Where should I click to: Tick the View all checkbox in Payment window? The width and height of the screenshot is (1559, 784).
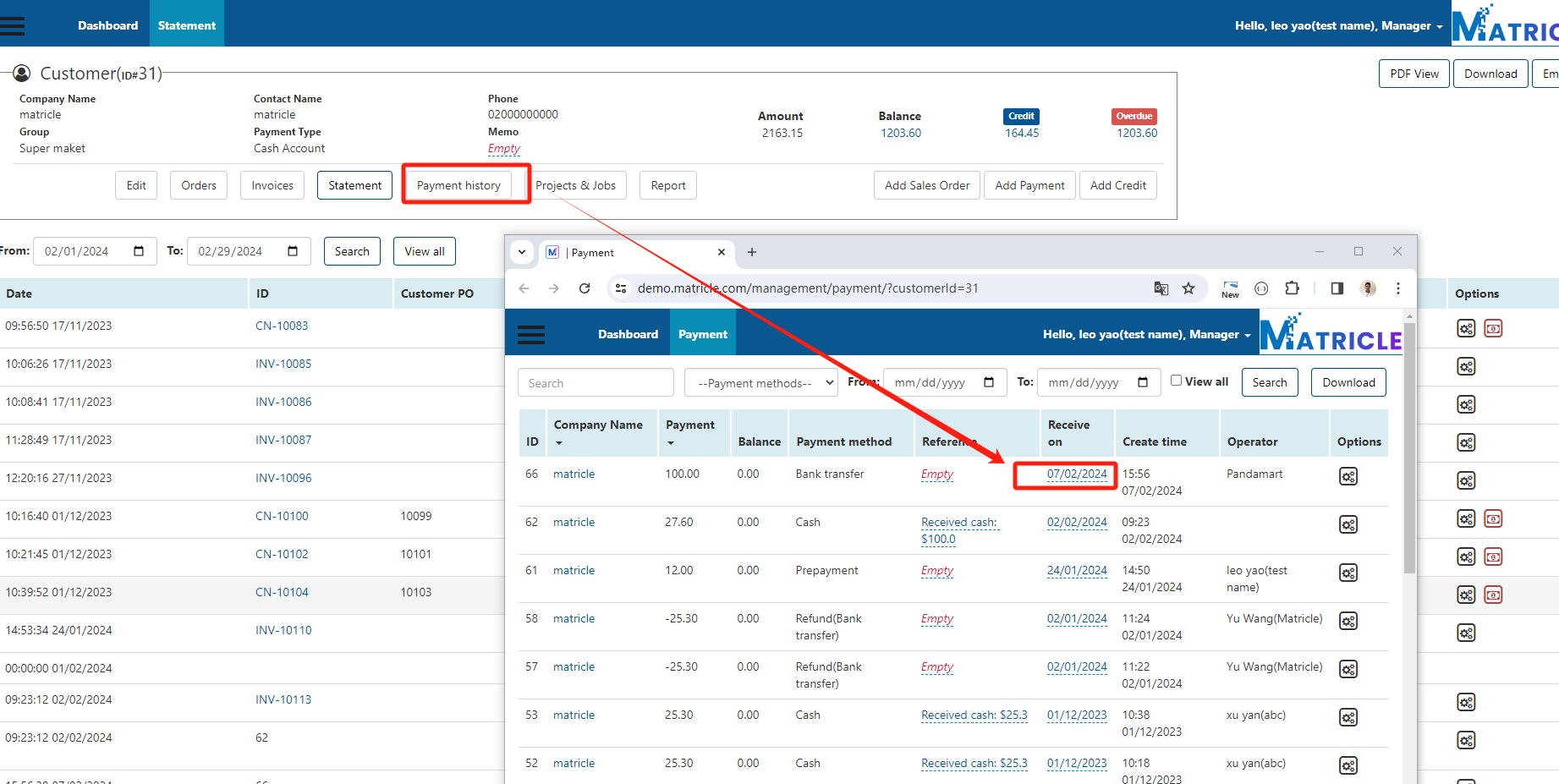(x=1176, y=381)
